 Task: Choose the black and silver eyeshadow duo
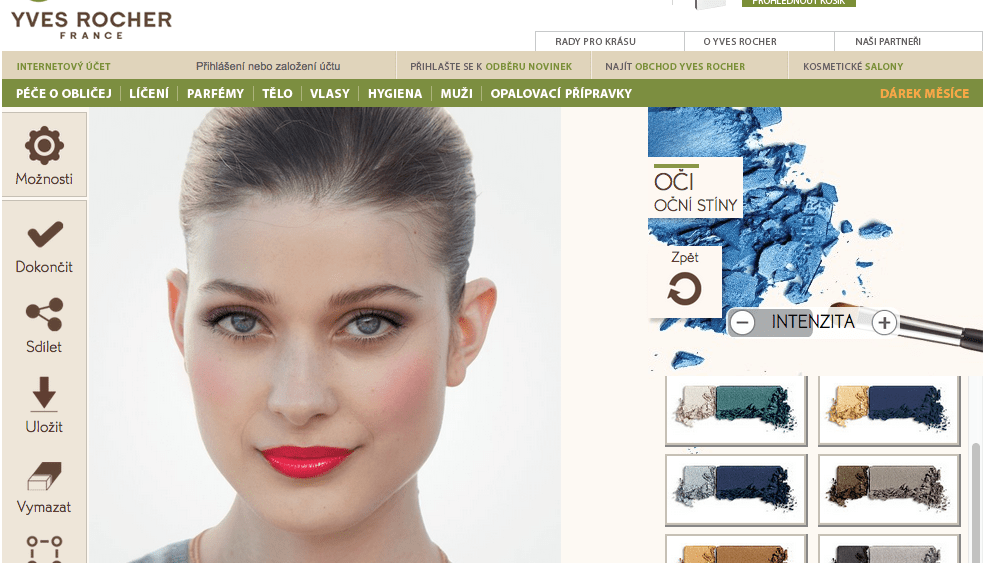pyautogui.click(x=889, y=549)
